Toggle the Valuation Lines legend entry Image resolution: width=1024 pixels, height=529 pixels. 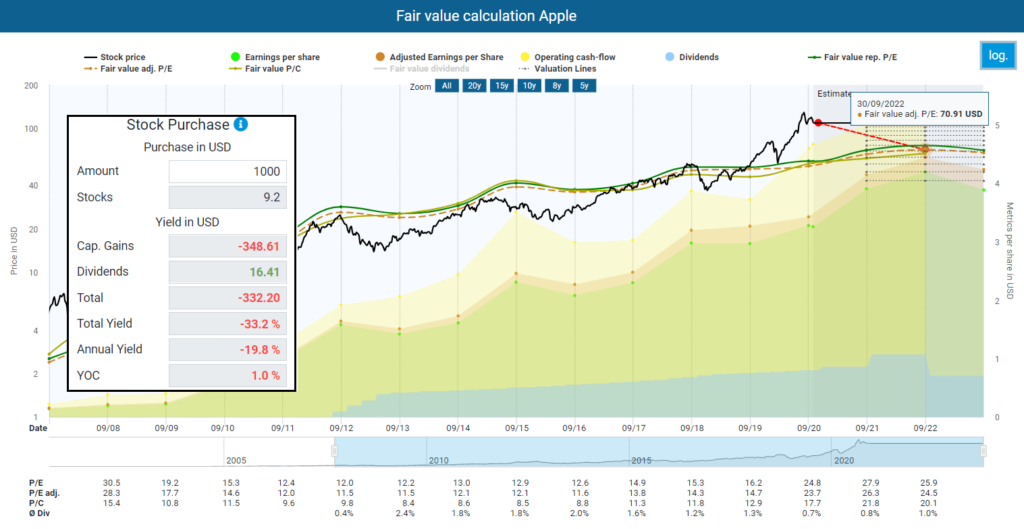click(x=557, y=68)
